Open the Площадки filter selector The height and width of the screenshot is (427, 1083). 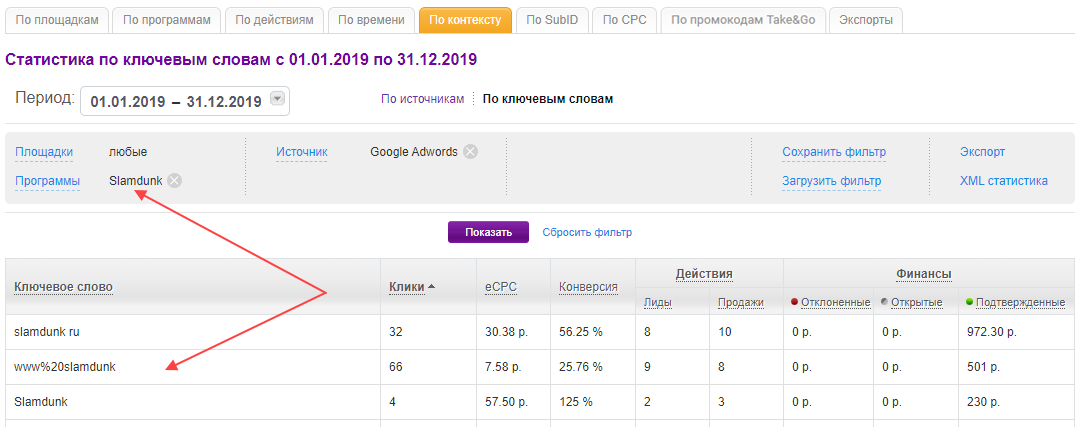click(x=44, y=152)
